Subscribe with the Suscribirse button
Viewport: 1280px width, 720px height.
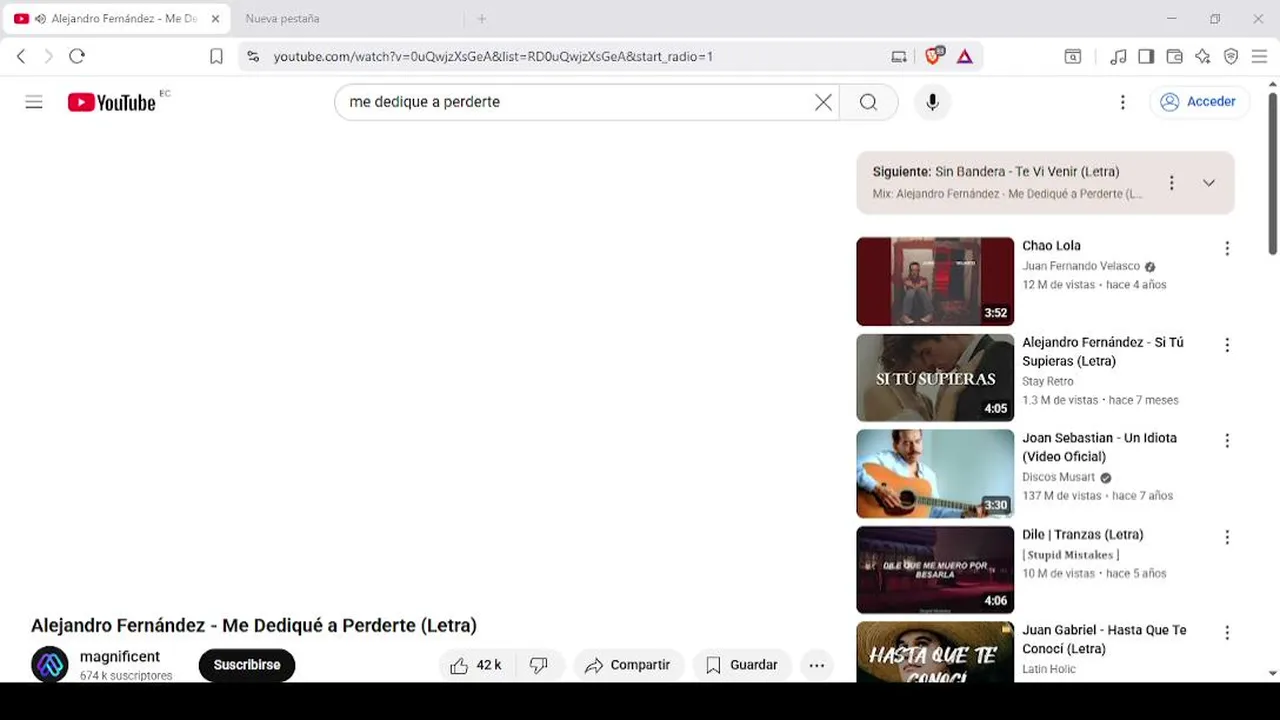247,665
